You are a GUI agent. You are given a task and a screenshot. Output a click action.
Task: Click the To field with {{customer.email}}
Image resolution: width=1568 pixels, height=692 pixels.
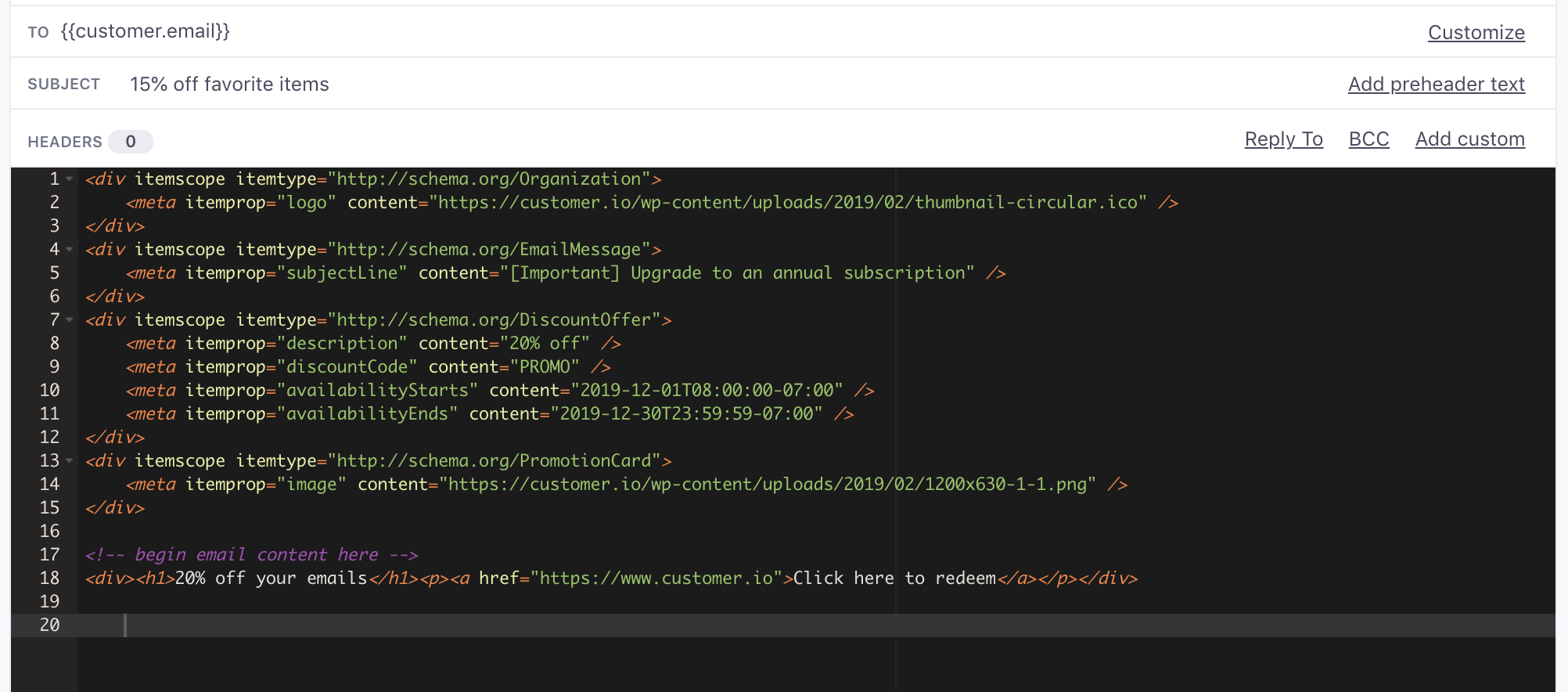click(146, 31)
